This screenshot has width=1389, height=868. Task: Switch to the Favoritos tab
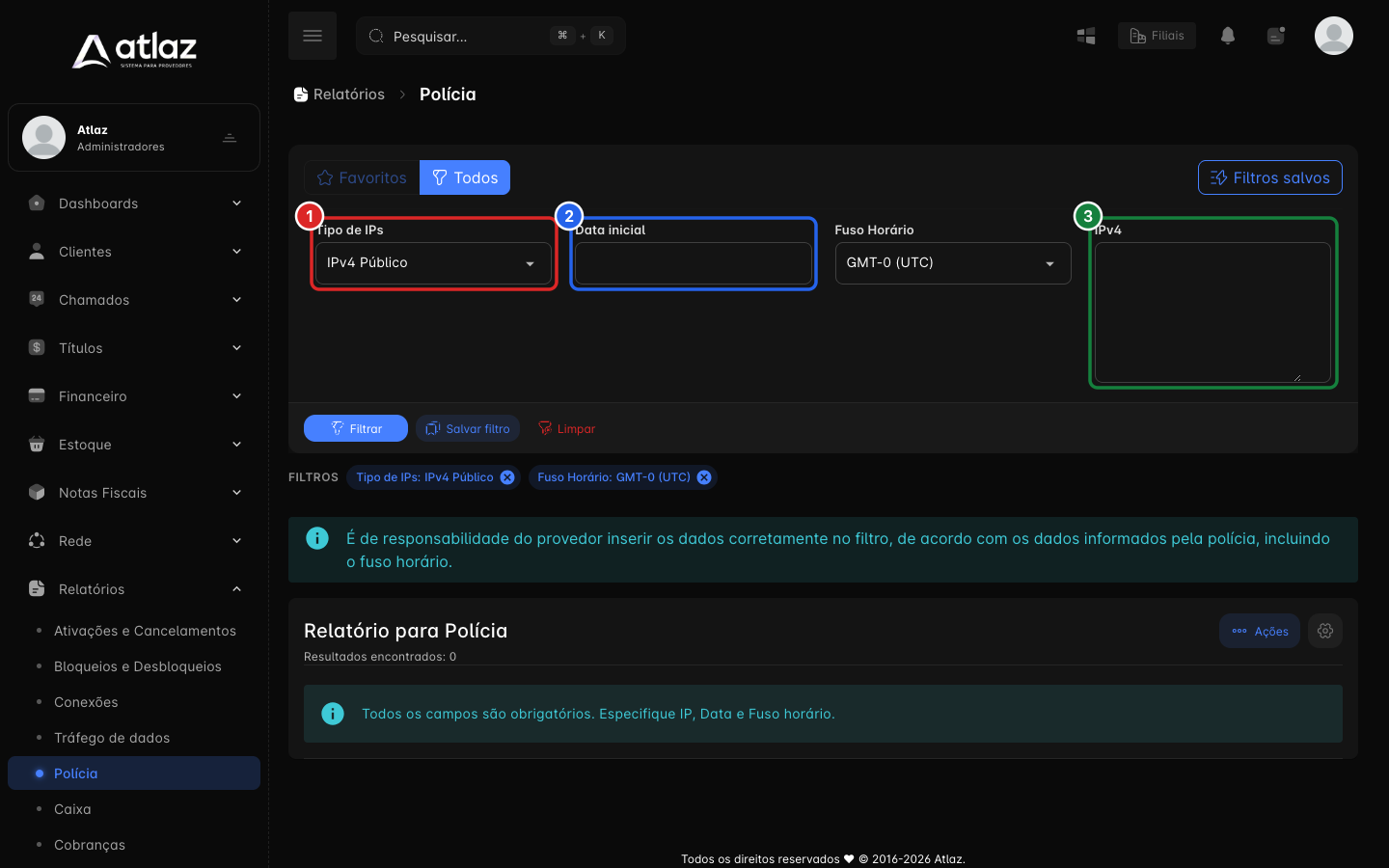[362, 177]
